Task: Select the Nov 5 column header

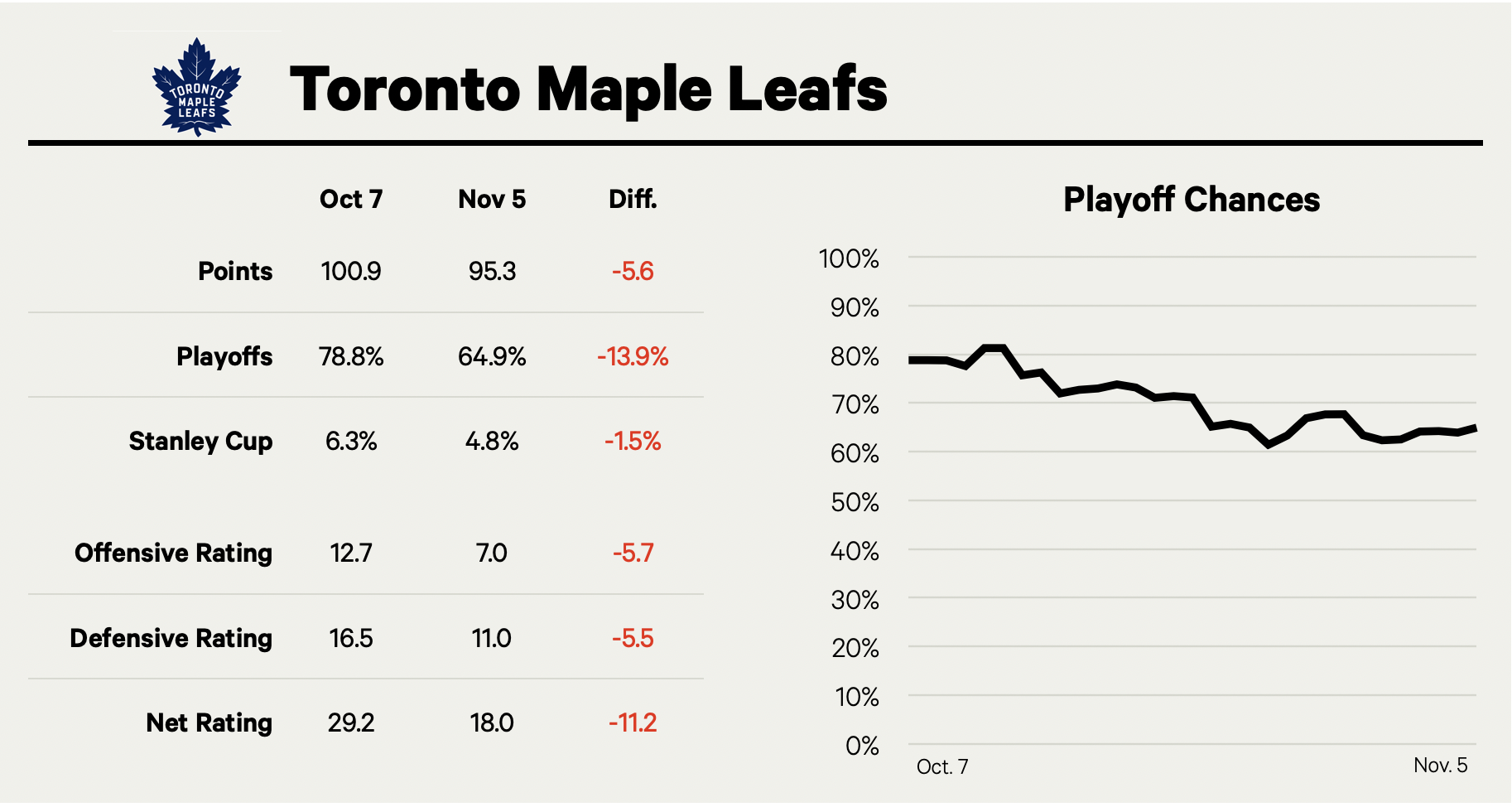Action: (492, 200)
